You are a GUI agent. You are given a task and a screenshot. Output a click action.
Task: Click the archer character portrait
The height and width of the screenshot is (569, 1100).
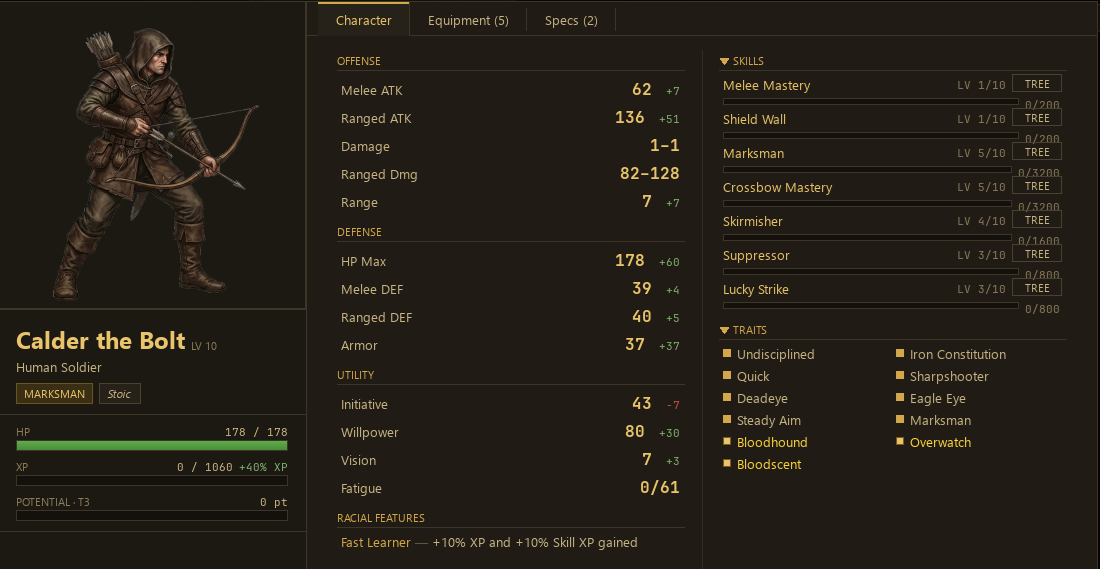pyautogui.click(x=156, y=165)
